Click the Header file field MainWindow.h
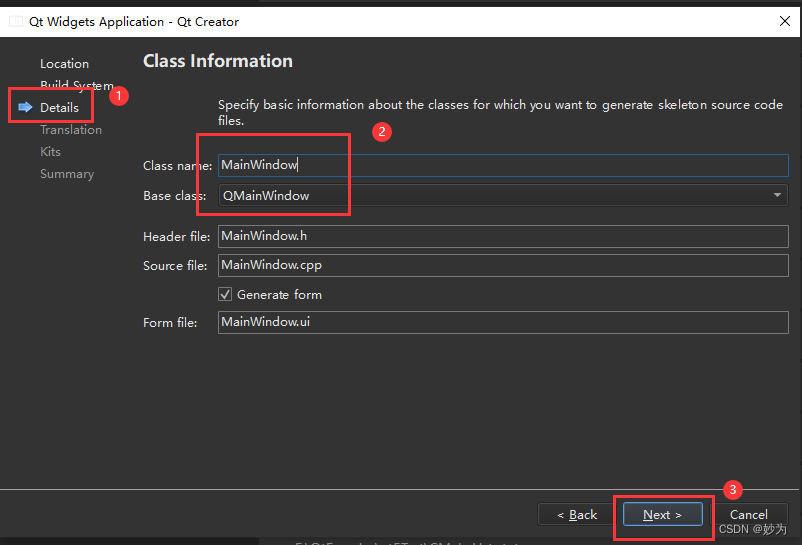 (503, 236)
